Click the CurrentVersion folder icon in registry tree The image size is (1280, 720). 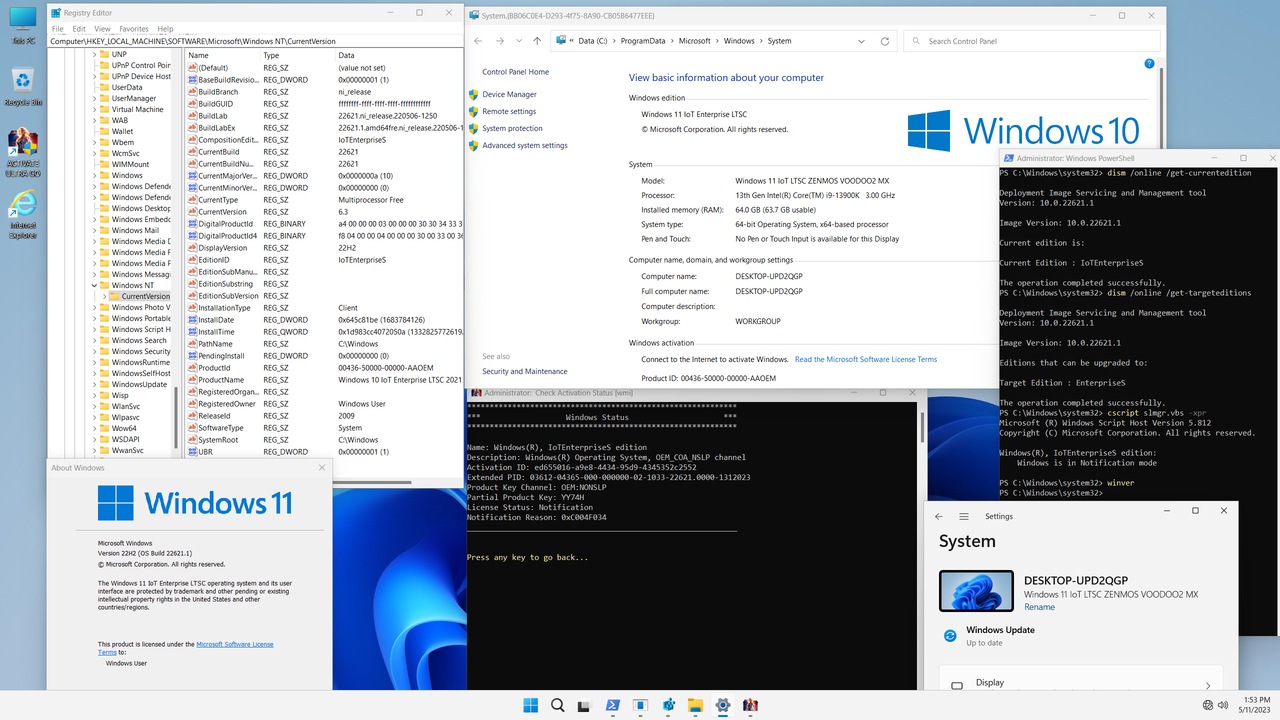click(x=114, y=296)
